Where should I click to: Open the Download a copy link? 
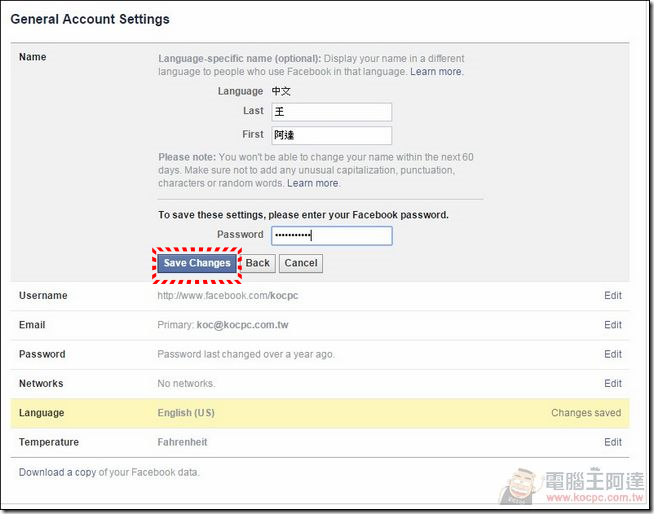pos(58,472)
